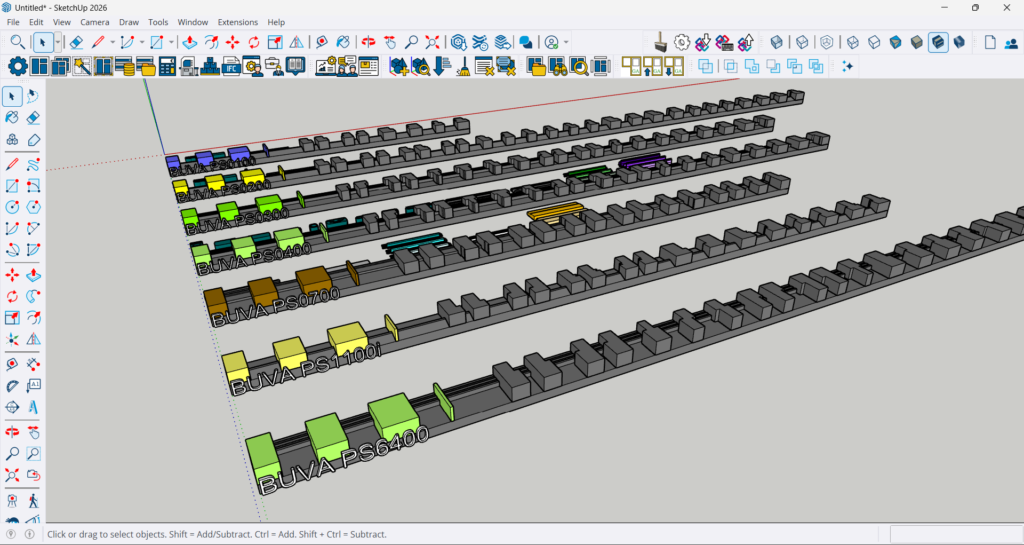The height and width of the screenshot is (545, 1024).
Task: Activate the Orbit tool in top toolbar
Action: [368, 42]
